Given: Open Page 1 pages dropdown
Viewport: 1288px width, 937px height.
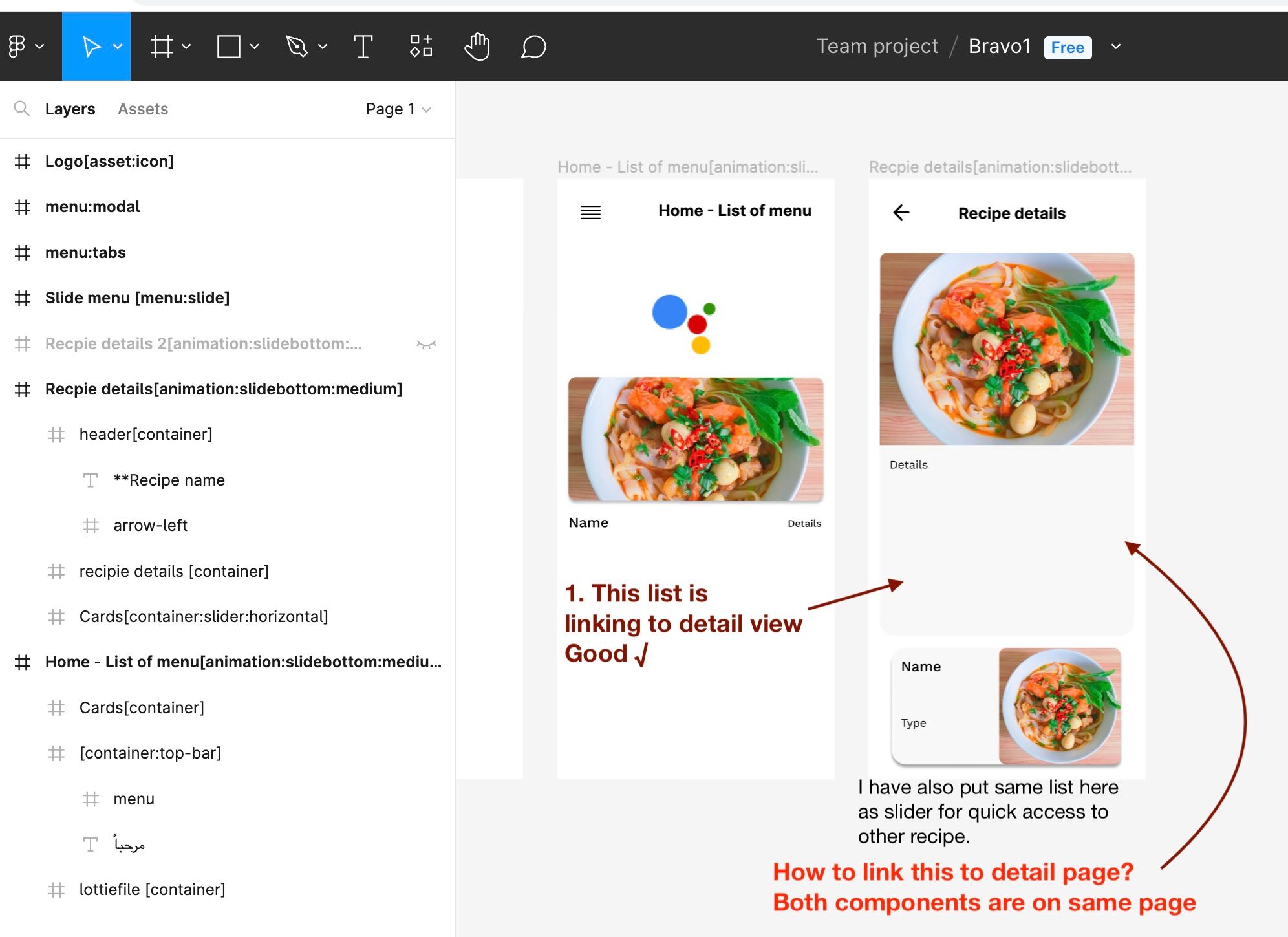Looking at the screenshot, I should pyautogui.click(x=398, y=109).
